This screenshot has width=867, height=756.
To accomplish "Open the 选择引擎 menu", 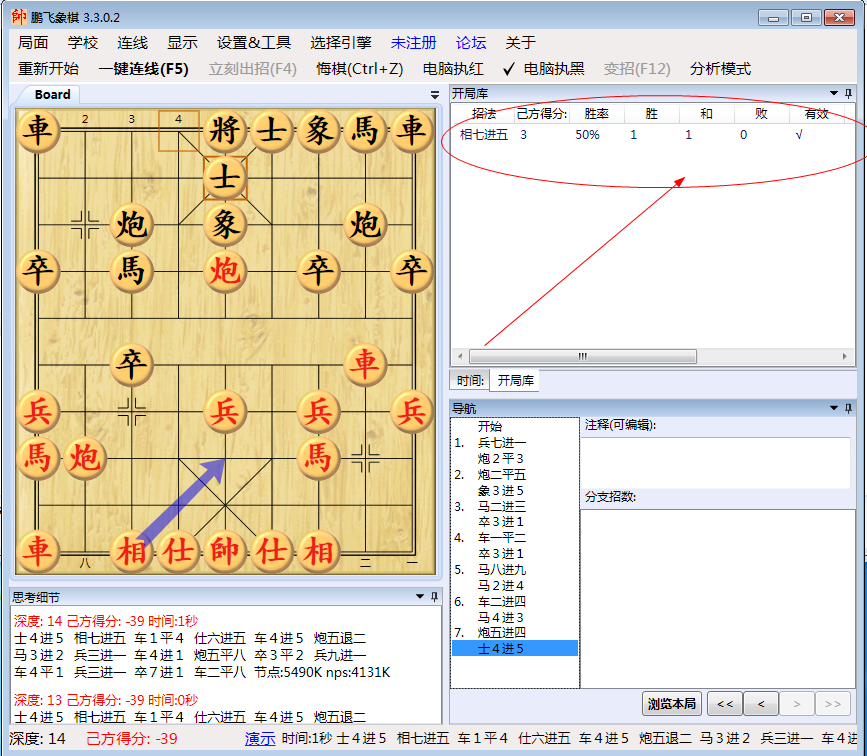I will pos(341,43).
